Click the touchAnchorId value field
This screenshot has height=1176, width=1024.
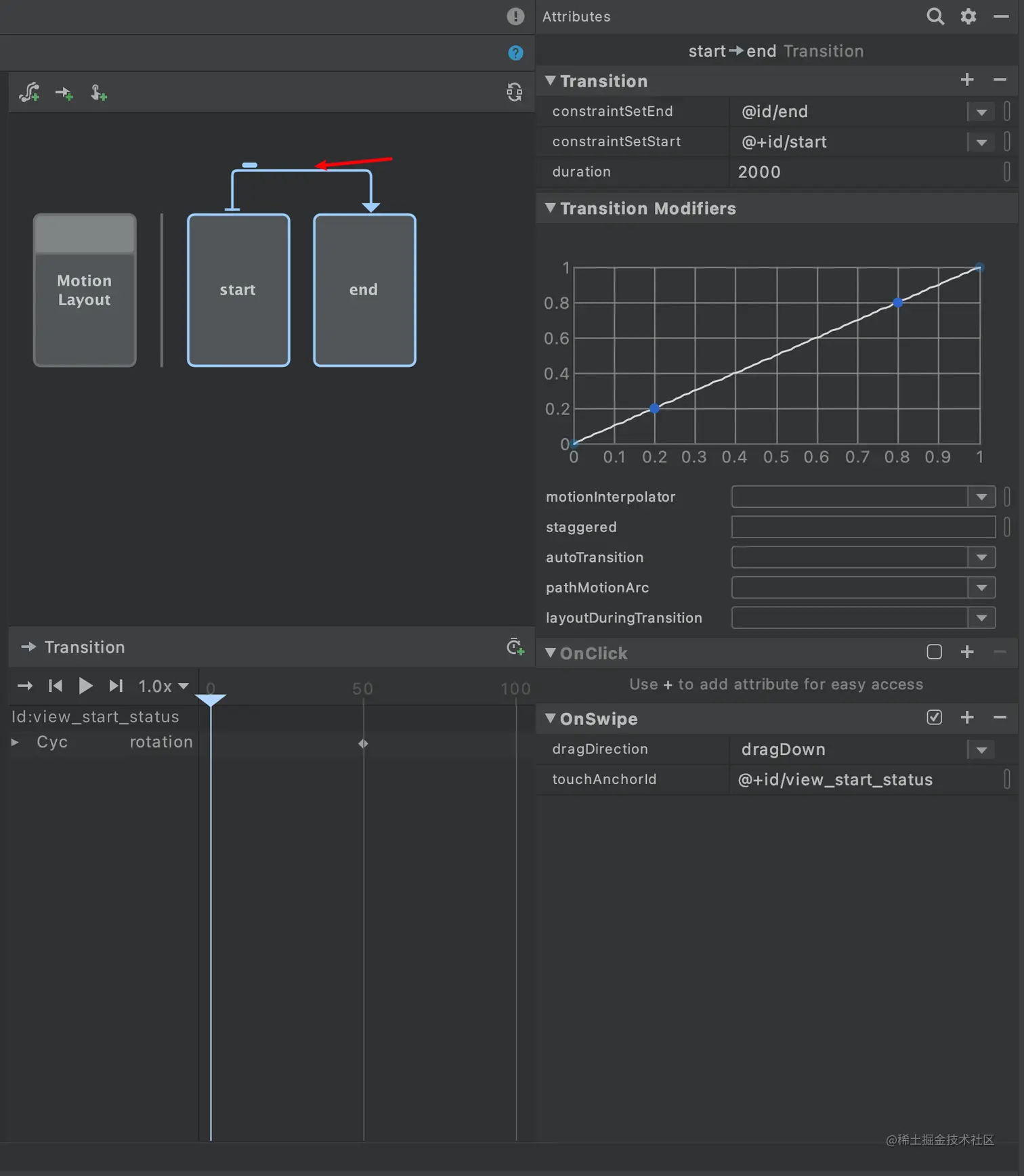point(864,780)
